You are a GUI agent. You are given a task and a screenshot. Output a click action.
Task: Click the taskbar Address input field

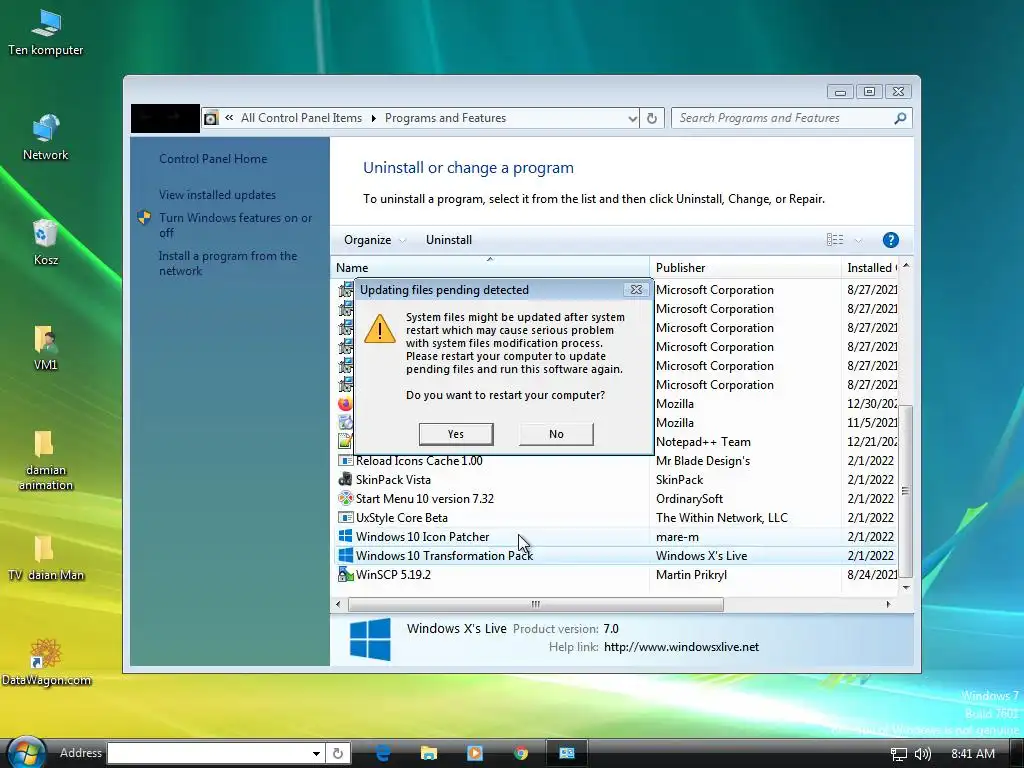209,754
